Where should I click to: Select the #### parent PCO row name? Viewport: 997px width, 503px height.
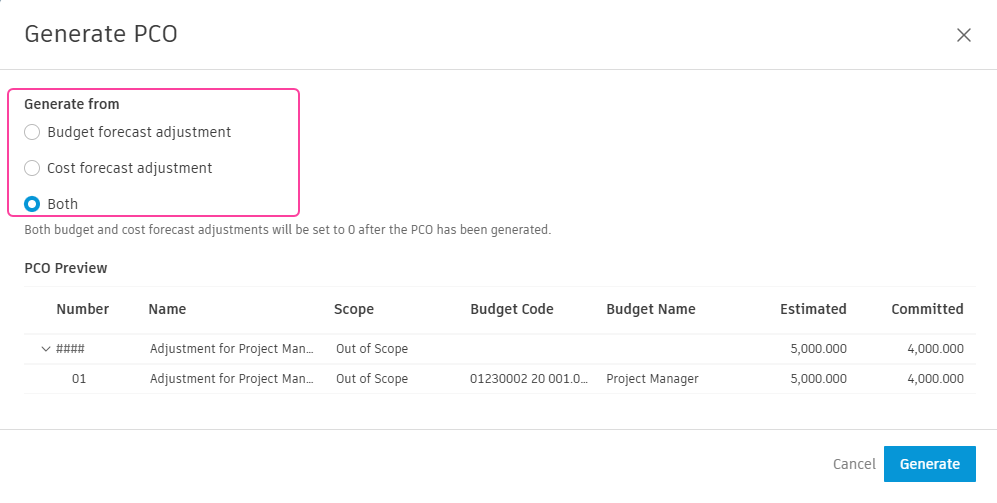232,349
